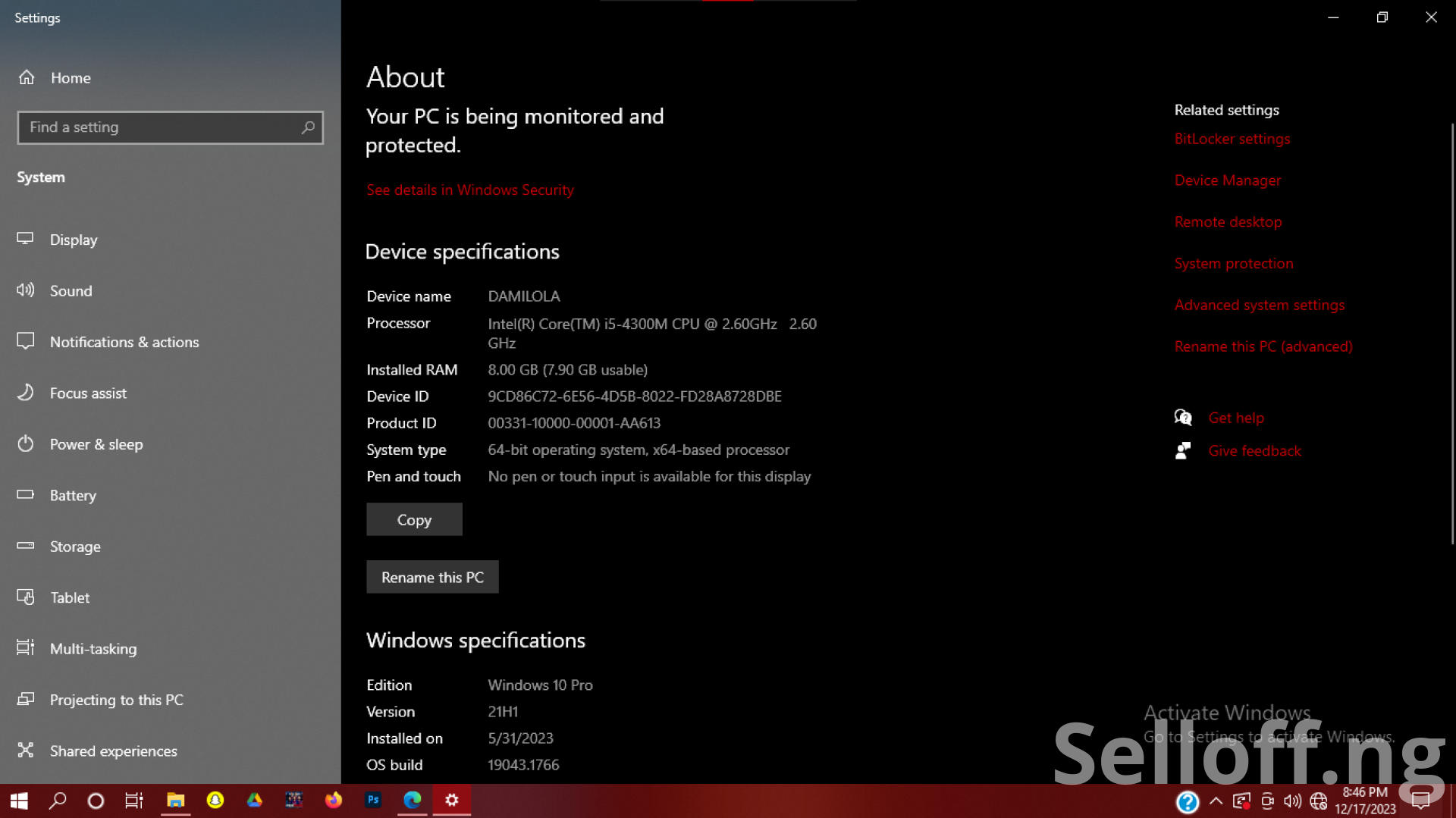The image size is (1456, 818).
Task: Open Firefox from the taskbar
Action: pyautogui.click(x=334, y=801)
